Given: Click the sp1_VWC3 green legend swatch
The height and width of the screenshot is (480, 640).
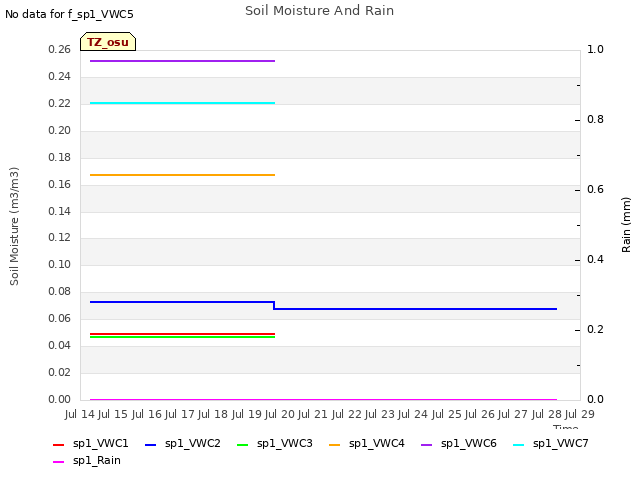Looking at the screenshot, I should (242, 444).
